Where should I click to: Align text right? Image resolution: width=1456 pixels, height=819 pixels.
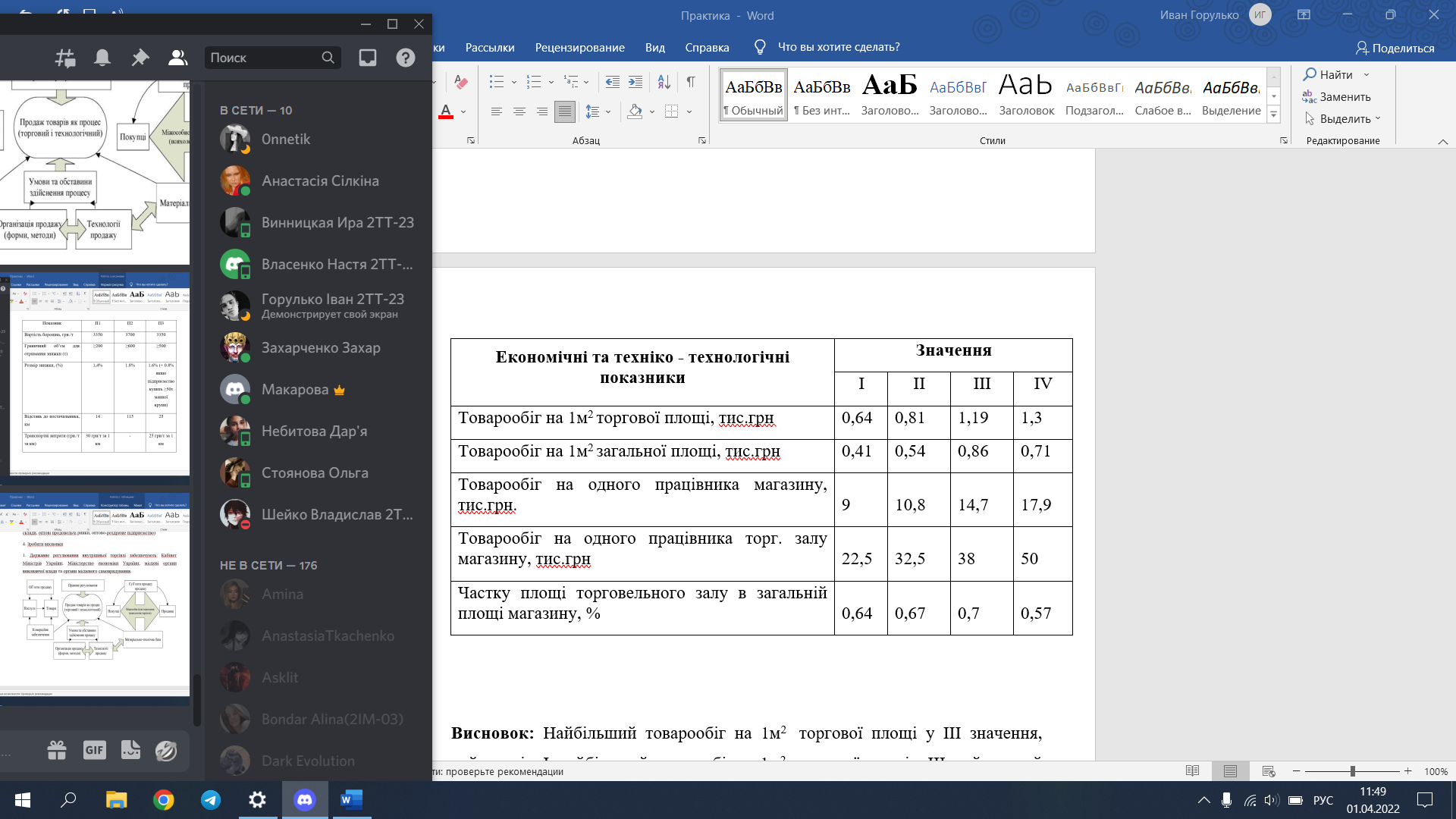542,111
